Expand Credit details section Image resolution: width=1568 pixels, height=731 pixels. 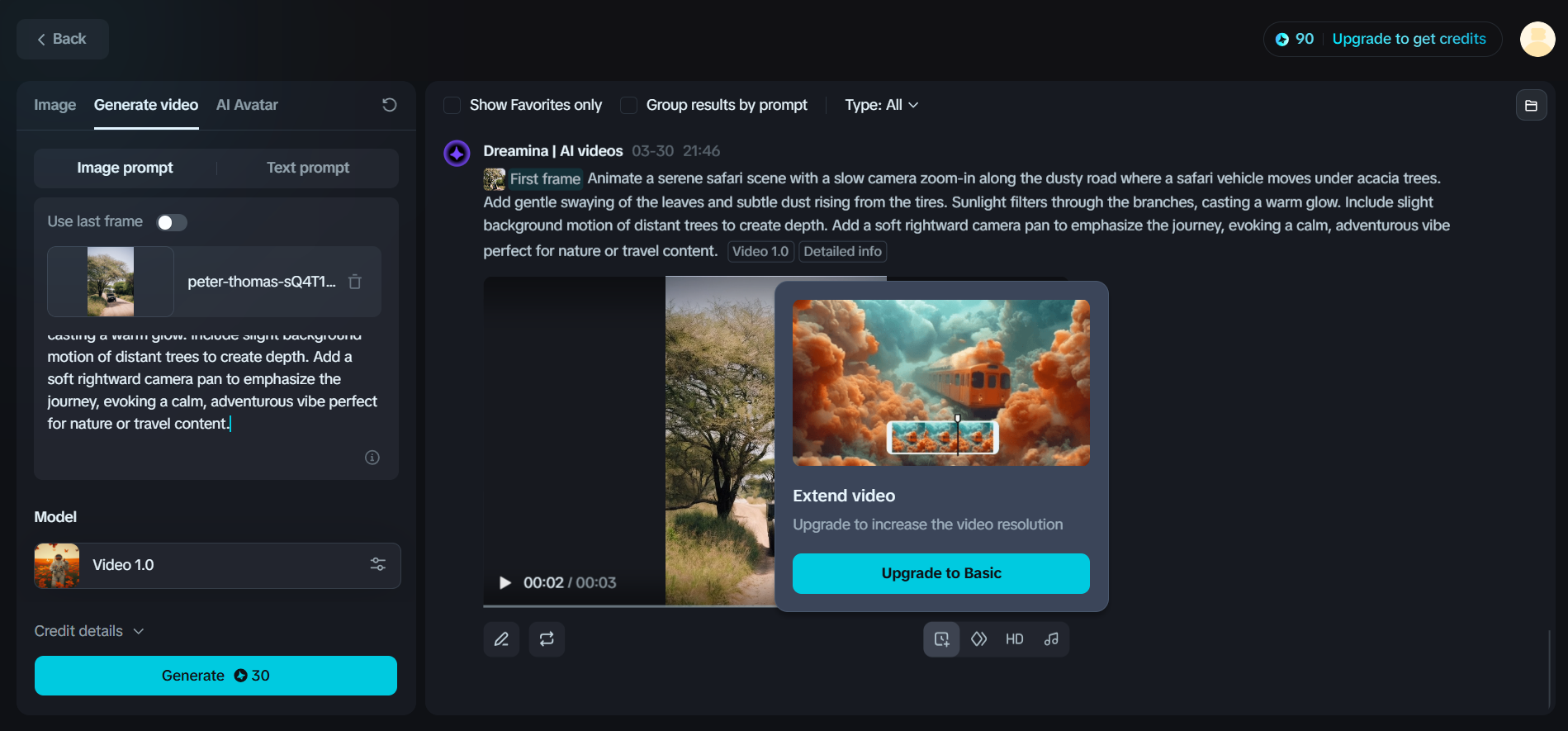[x=89, y=631]
